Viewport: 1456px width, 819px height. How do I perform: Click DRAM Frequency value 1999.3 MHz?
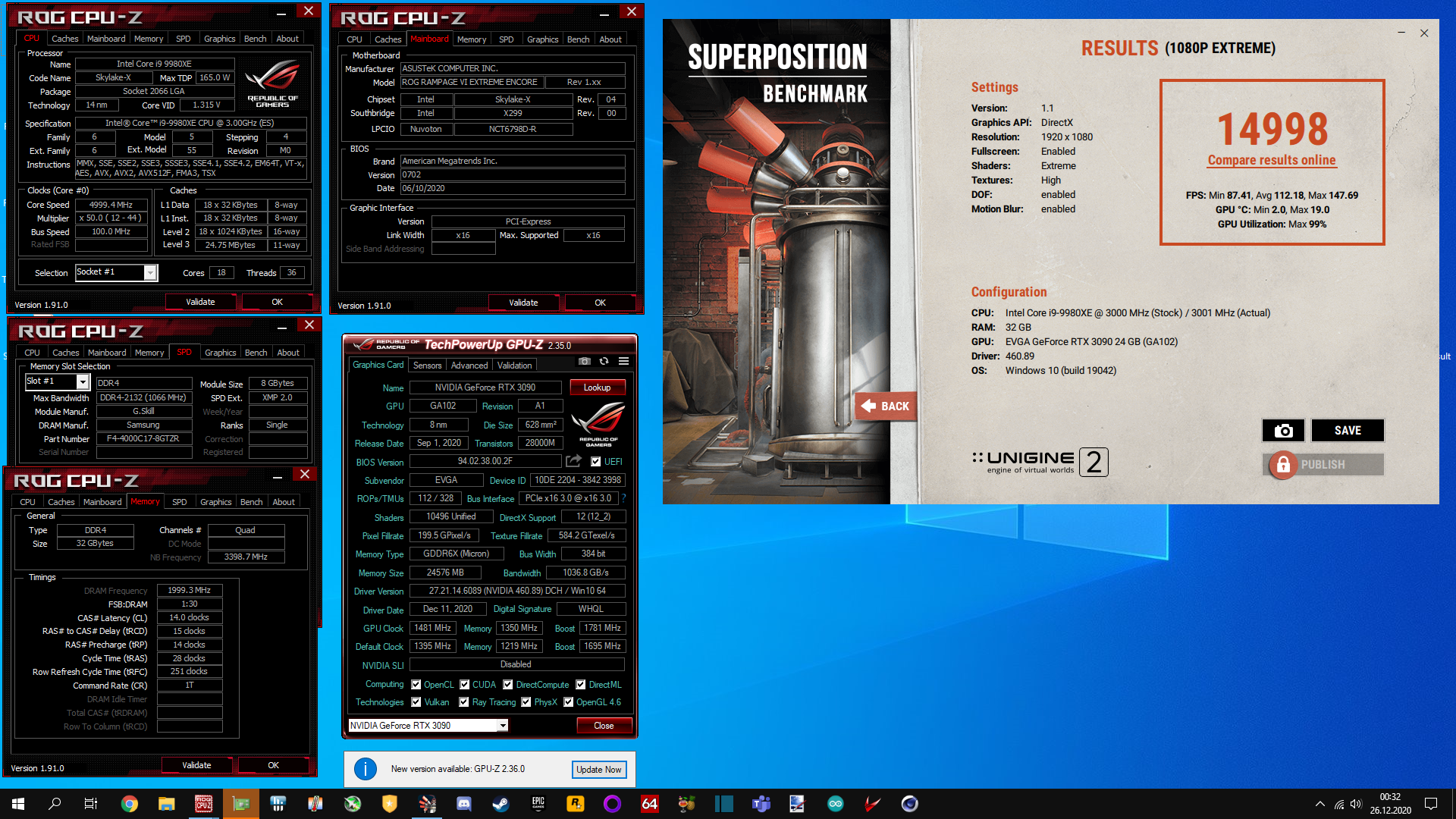(190, 590)
